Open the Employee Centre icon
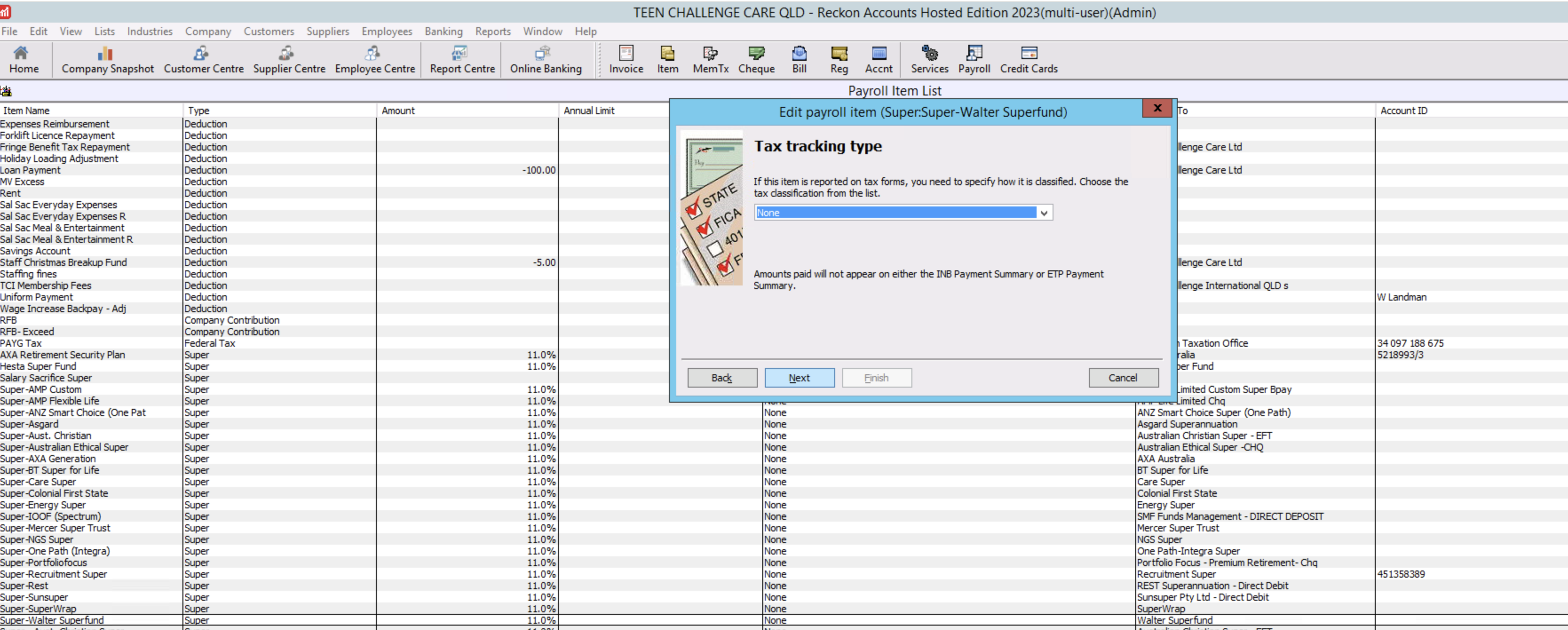Image resolution: width=1568 pixels, height=630 pixels. coord(374,59)
